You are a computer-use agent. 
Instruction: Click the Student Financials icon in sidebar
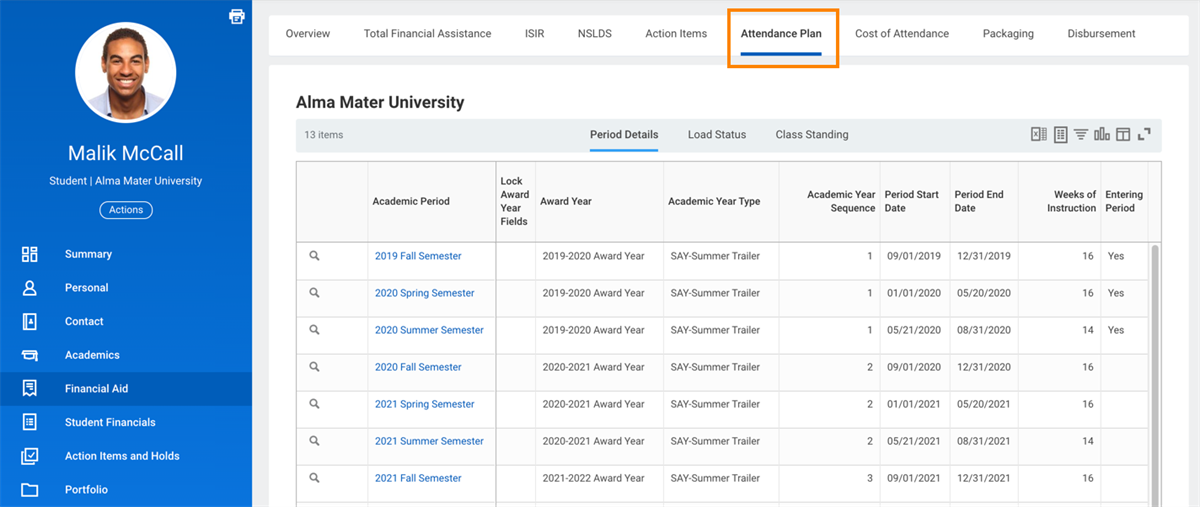(30, 422)
